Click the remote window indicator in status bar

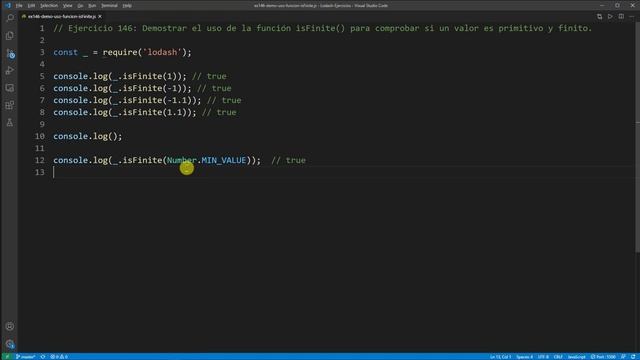(x=7, y=357)
